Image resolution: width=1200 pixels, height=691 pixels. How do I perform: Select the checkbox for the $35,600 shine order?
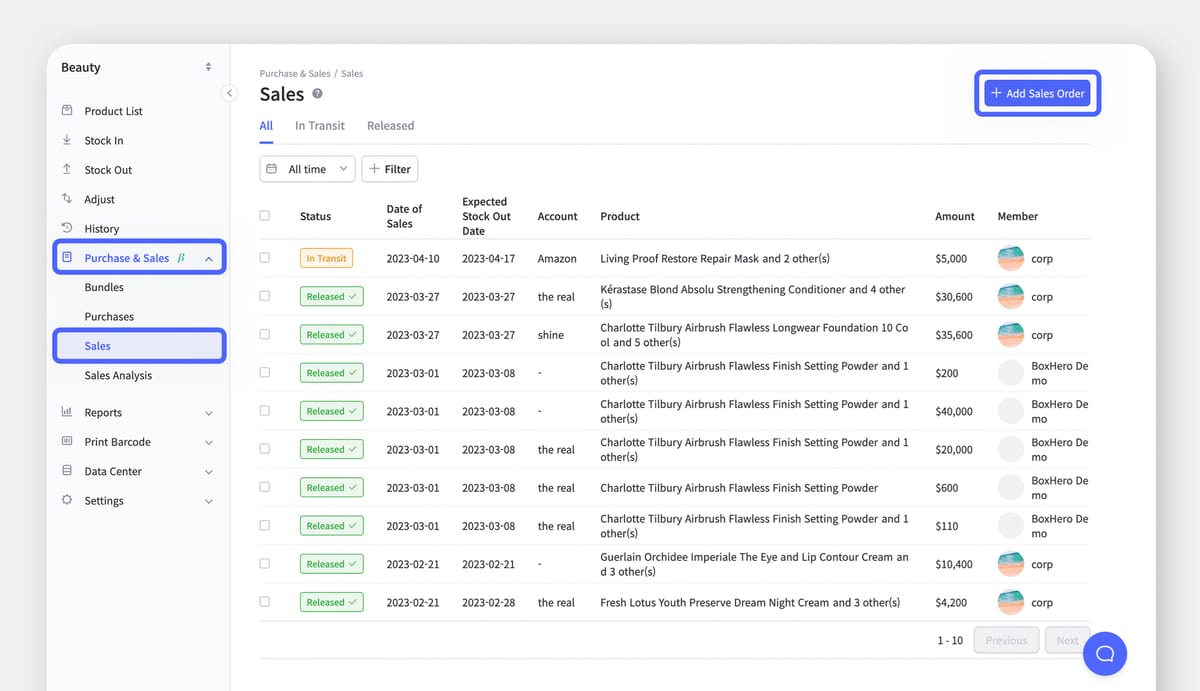coord(265,334)
